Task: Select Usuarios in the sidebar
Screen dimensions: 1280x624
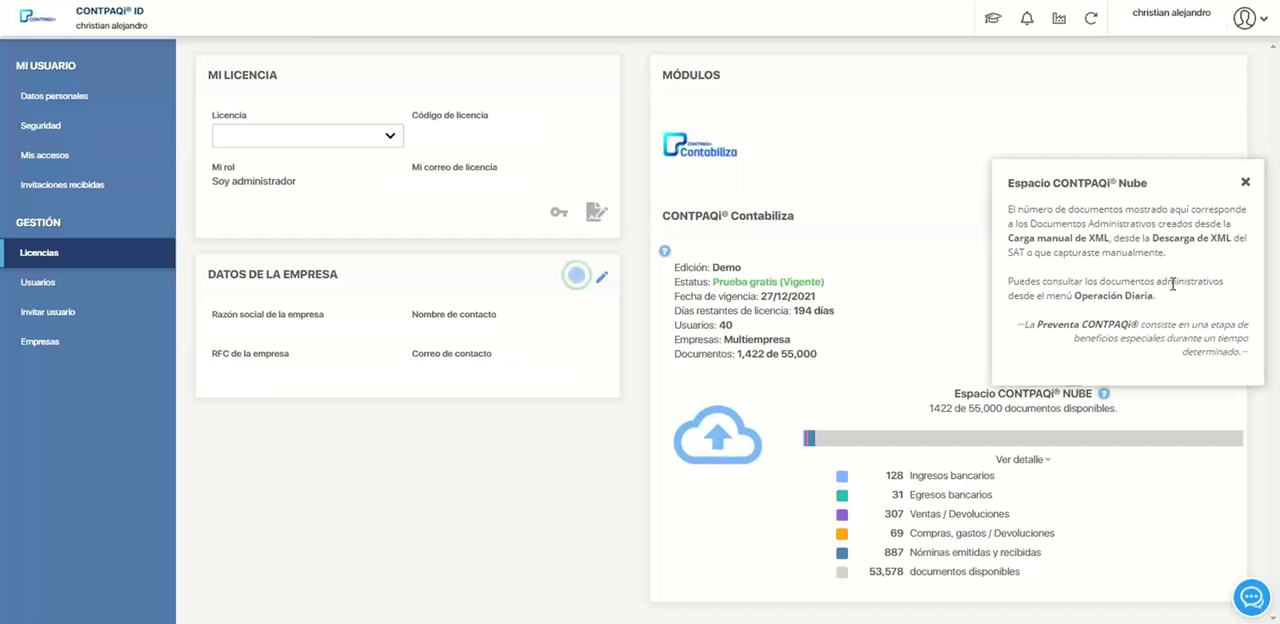Action: click(38, 283)
